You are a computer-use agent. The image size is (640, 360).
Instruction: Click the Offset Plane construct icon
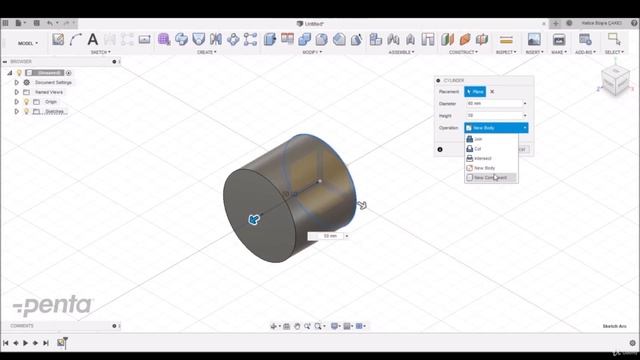tap(447, 39)
